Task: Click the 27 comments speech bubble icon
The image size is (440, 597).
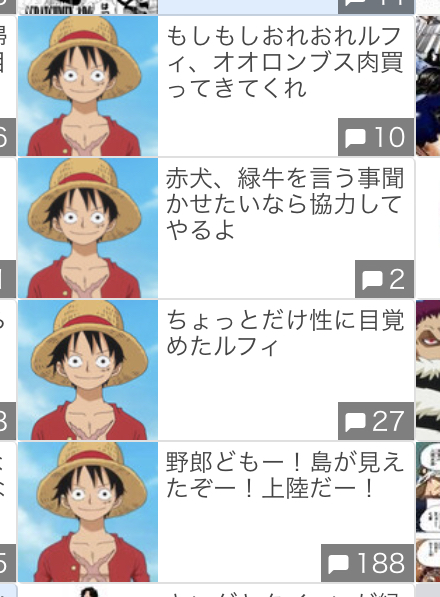Action: (x=355, y=422)
